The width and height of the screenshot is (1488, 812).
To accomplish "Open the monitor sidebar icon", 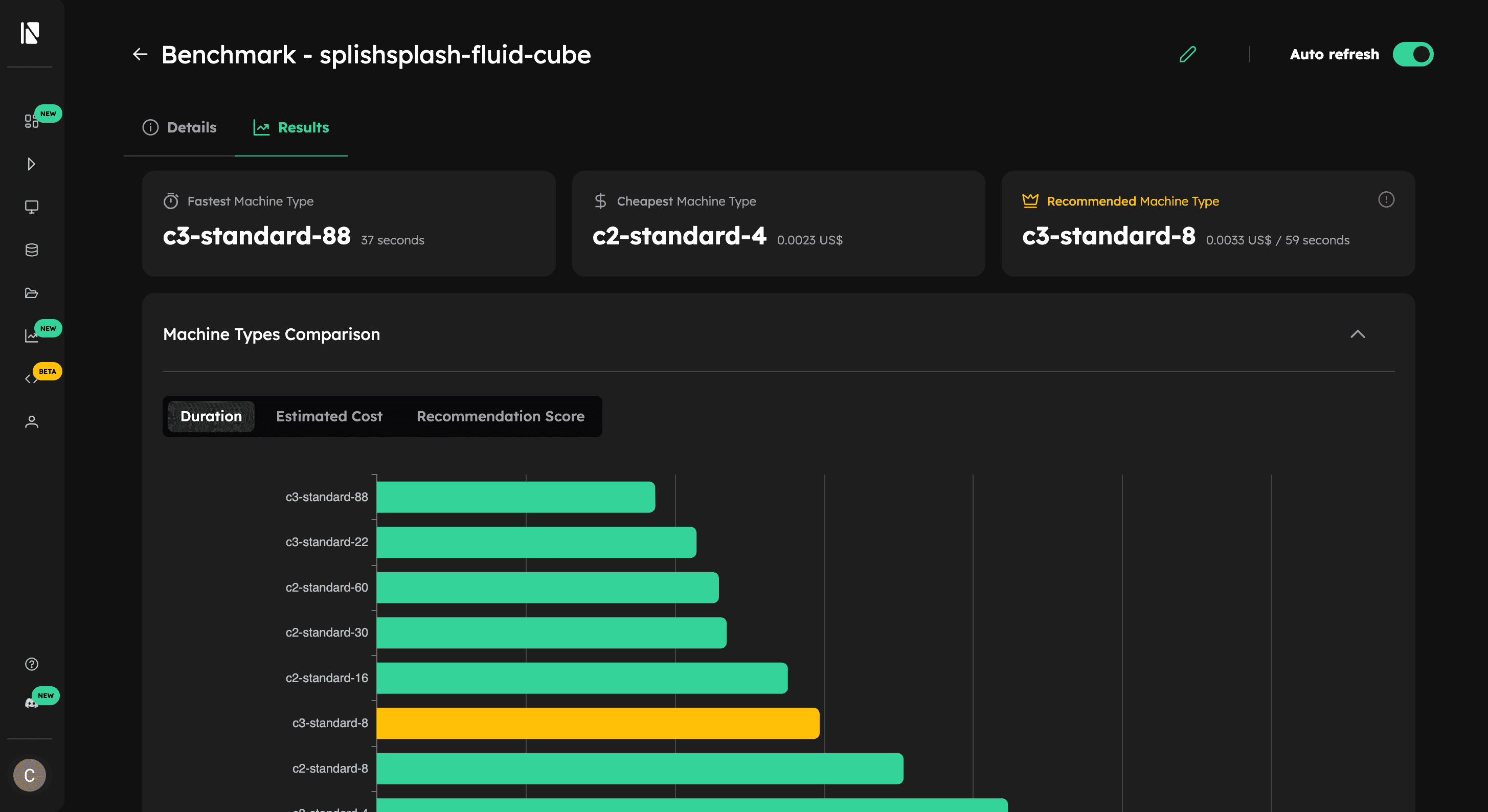I will (x=31, y=207).
